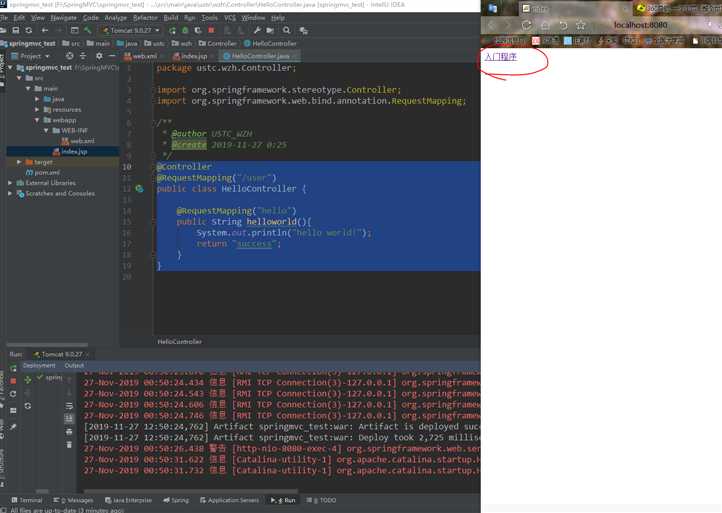This screenshot has width=722, height=513.
Task: Click the red Stop icon in toolbar
Action: [x=211, y=30]
